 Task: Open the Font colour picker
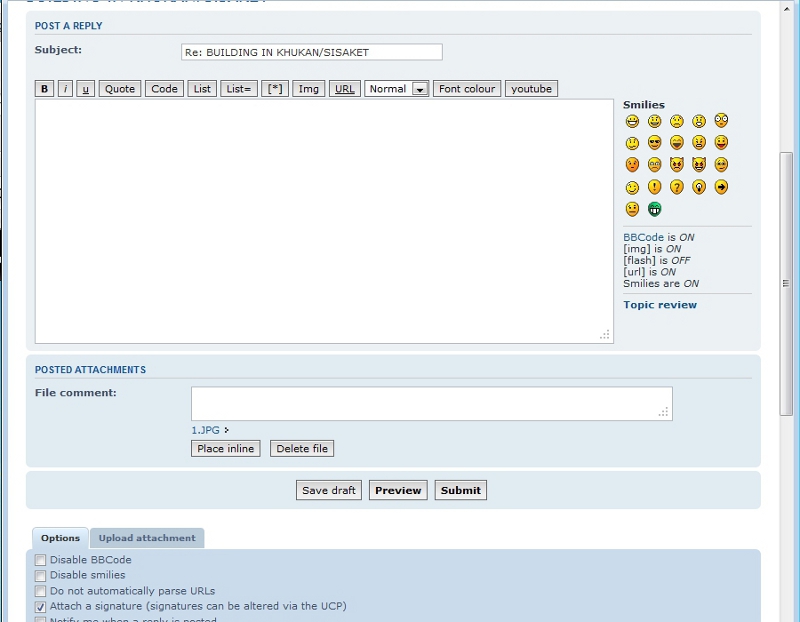(467, 89)
